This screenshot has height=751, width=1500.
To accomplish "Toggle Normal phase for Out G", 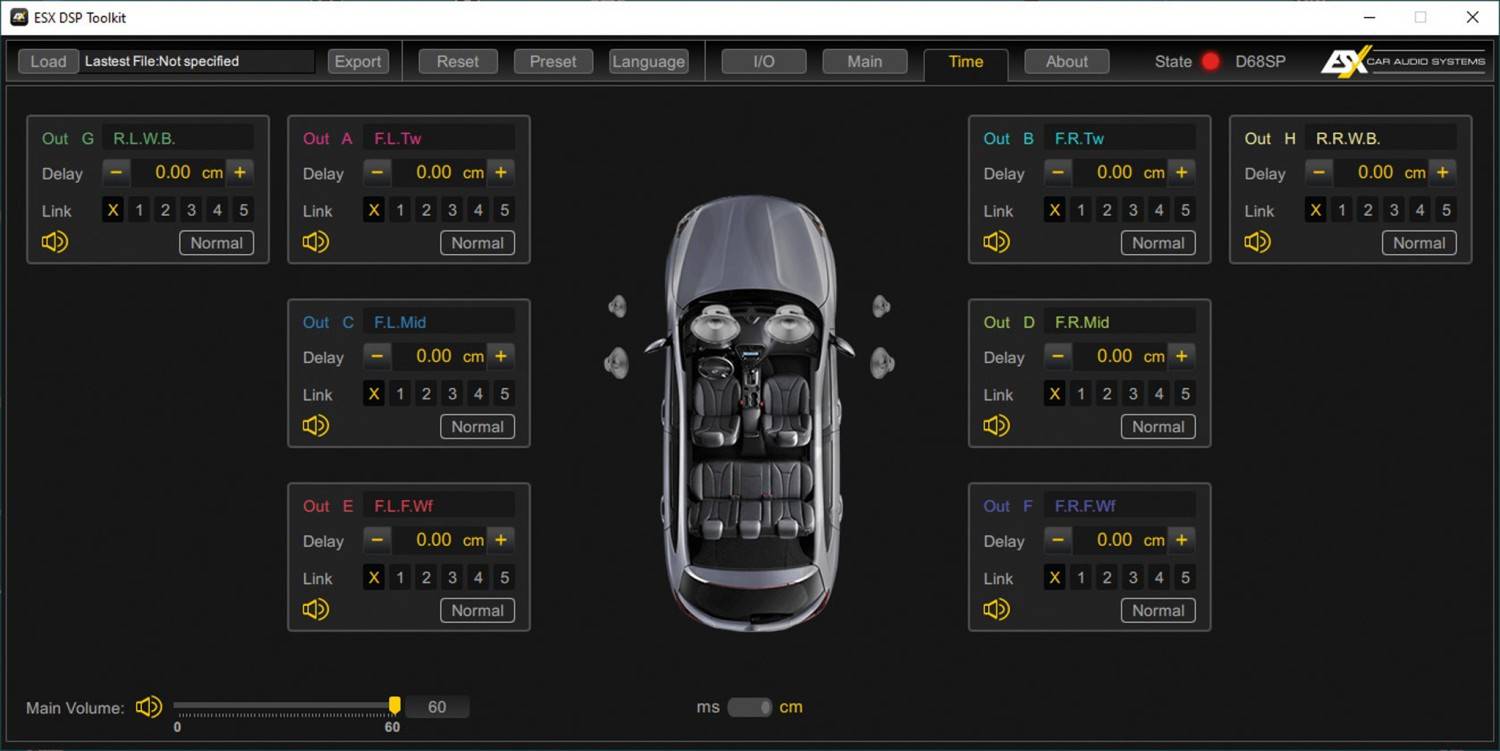I will 217,243.
